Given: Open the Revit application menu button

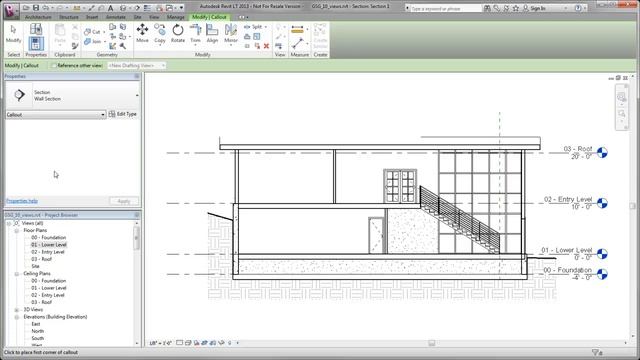Looking at the screenshot, I should tap(11, 10).
